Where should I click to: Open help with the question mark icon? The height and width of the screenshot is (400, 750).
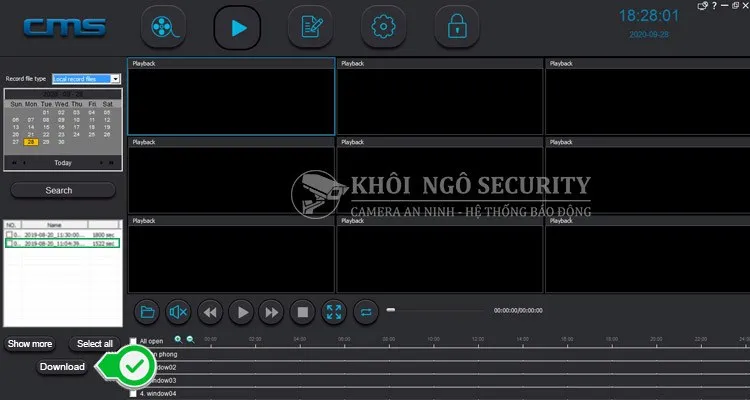715,6
